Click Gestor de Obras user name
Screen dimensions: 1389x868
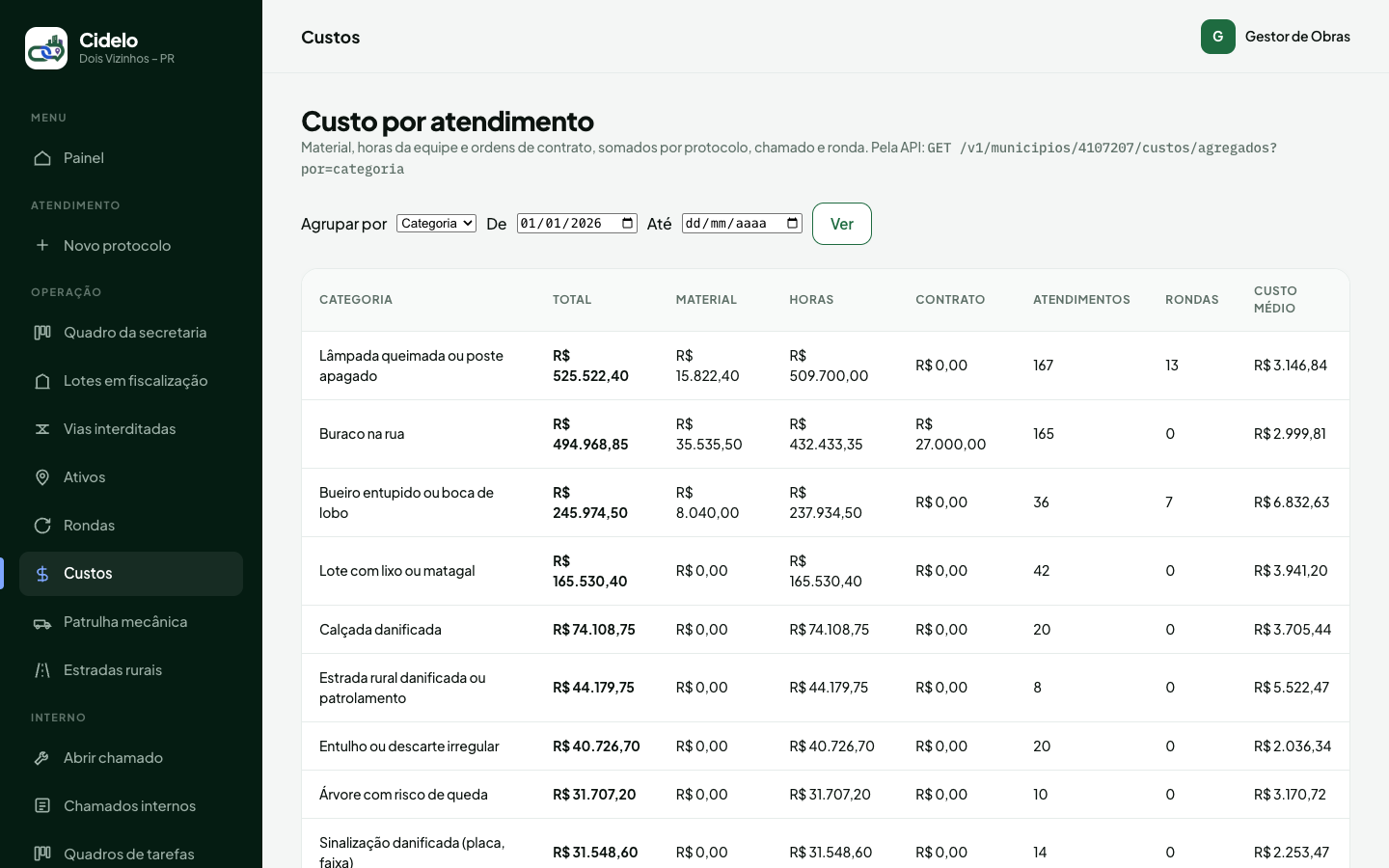point(1297,37)
